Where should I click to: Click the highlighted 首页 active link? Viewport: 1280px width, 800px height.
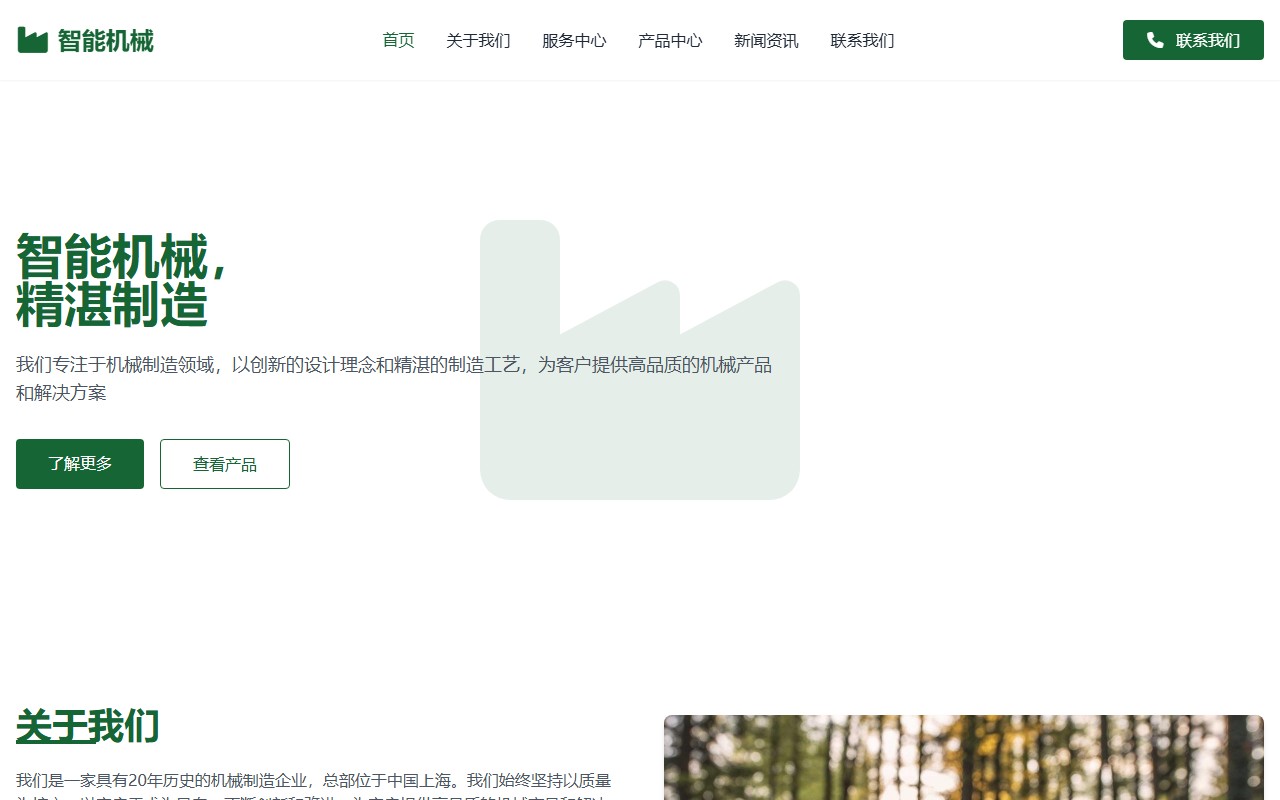click(398, 40)
